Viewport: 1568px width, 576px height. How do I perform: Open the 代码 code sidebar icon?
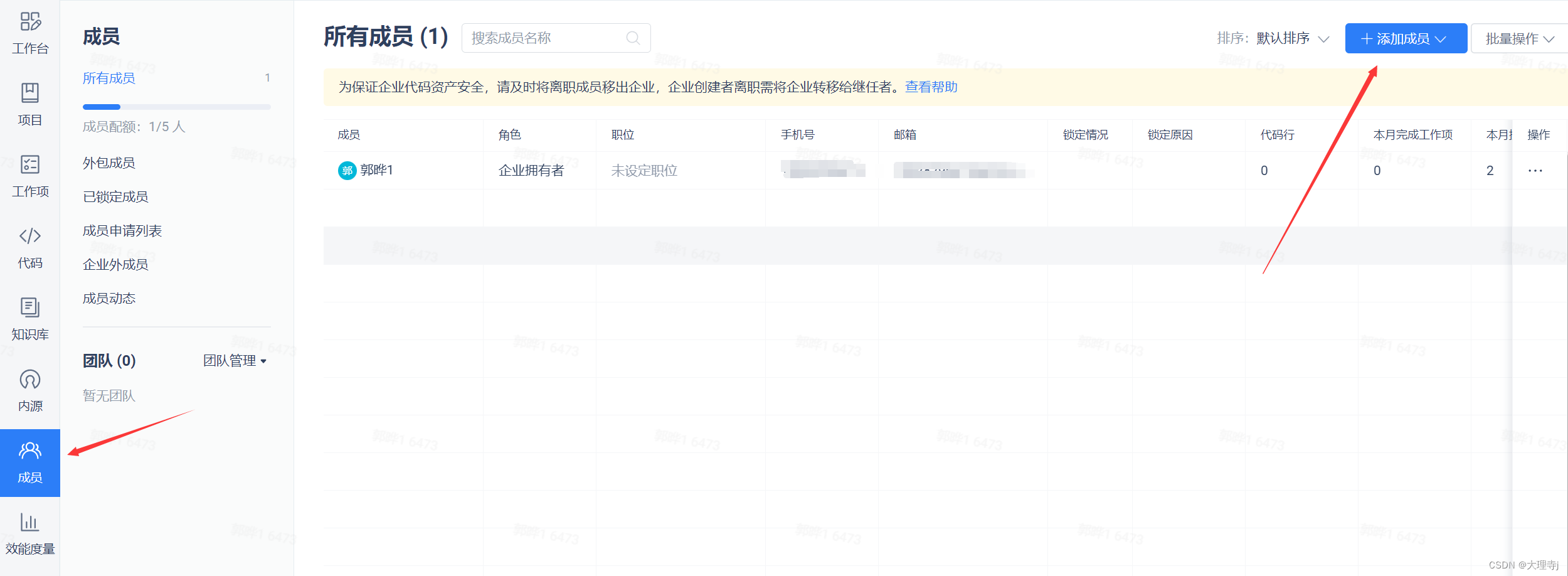(x=30, y=248)
